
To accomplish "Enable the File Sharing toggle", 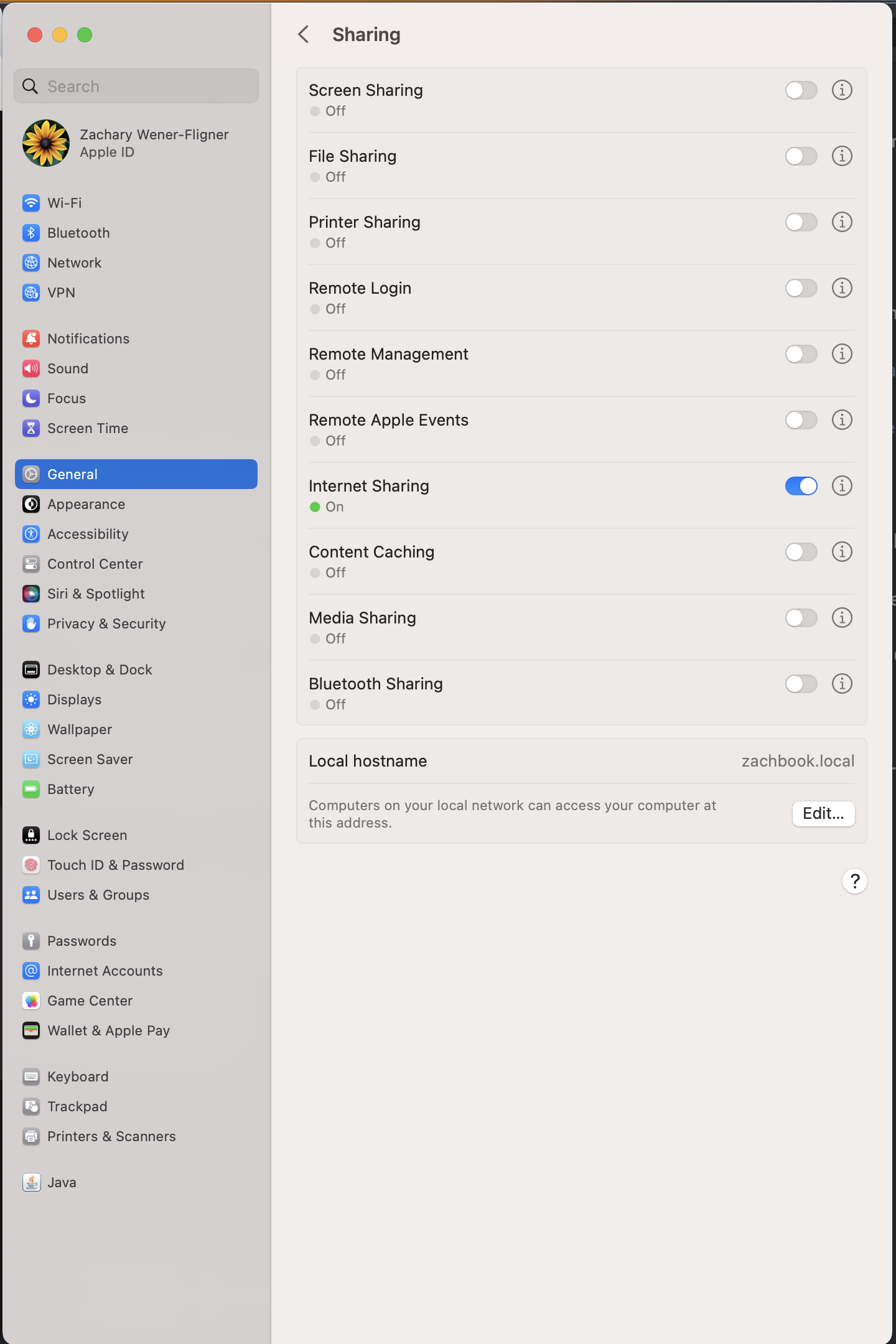I will coord(801,156).
